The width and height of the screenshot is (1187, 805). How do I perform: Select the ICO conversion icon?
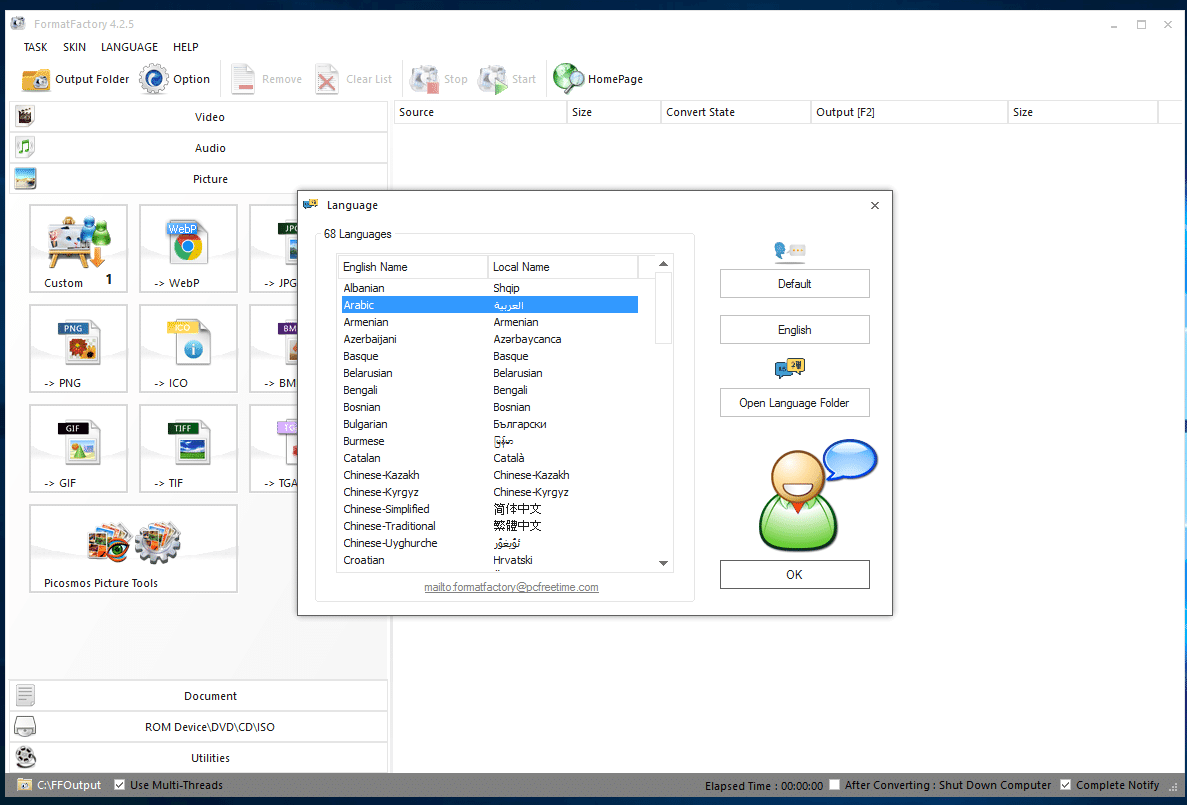[x=187, y=341]
